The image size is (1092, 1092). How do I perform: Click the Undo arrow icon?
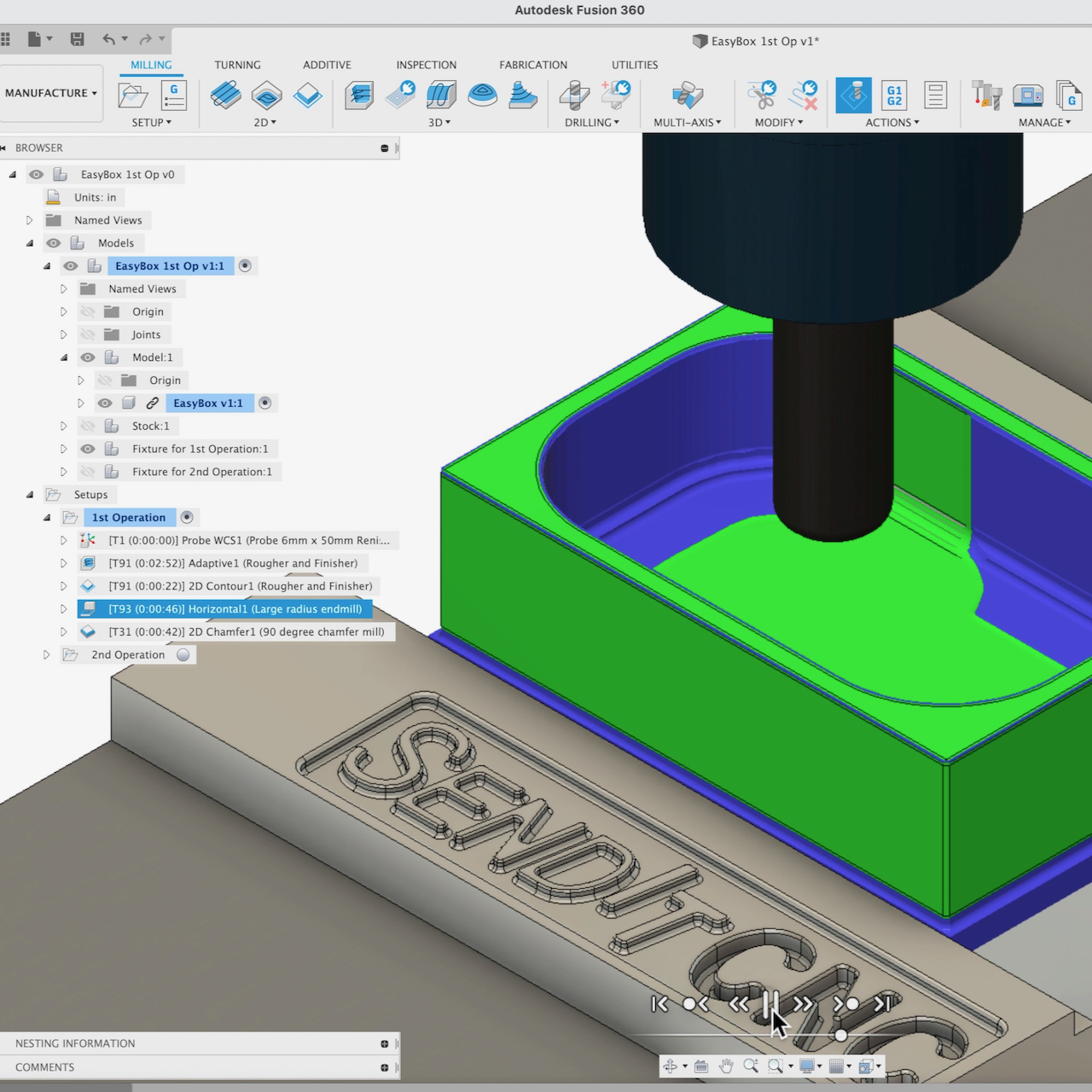[x=108, y=39]
